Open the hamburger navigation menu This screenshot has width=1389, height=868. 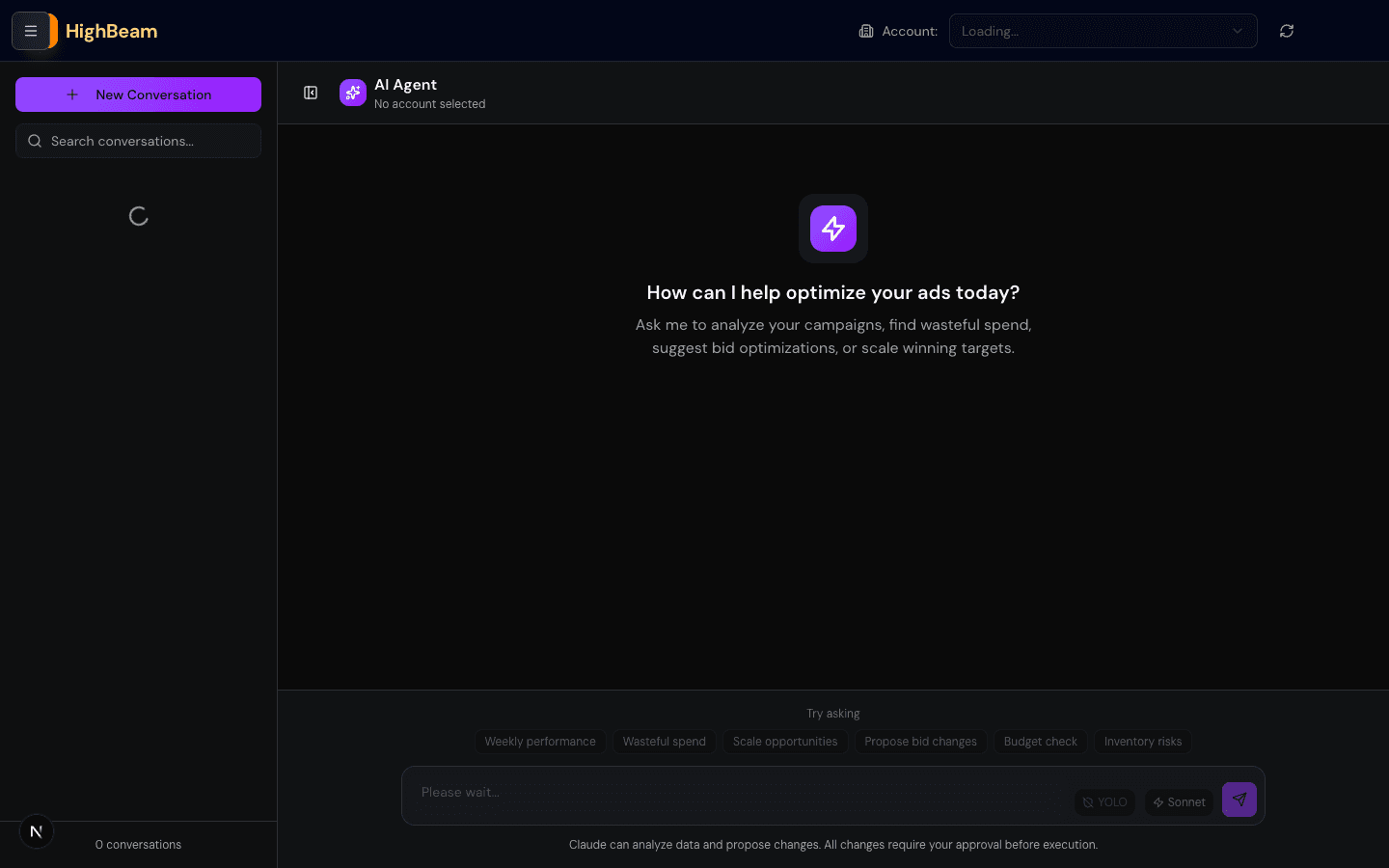[x=31, y=30]
